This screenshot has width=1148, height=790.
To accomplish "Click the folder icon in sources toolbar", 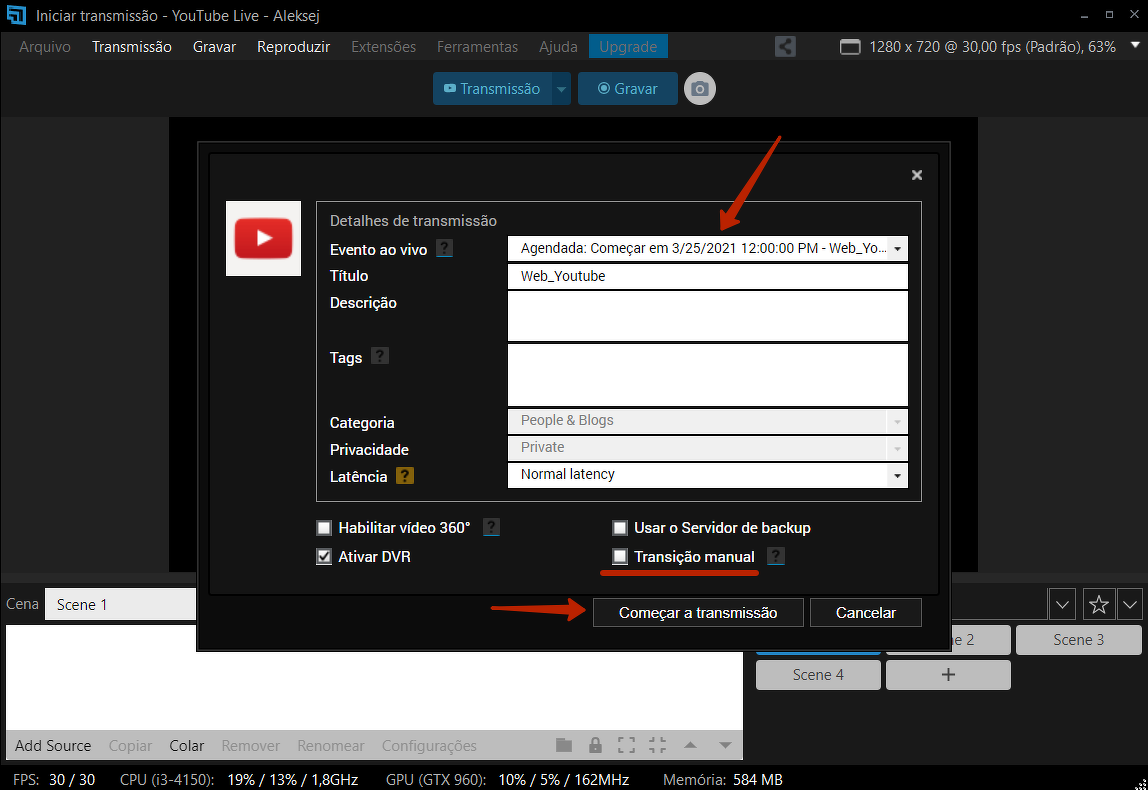I will 564,745.
